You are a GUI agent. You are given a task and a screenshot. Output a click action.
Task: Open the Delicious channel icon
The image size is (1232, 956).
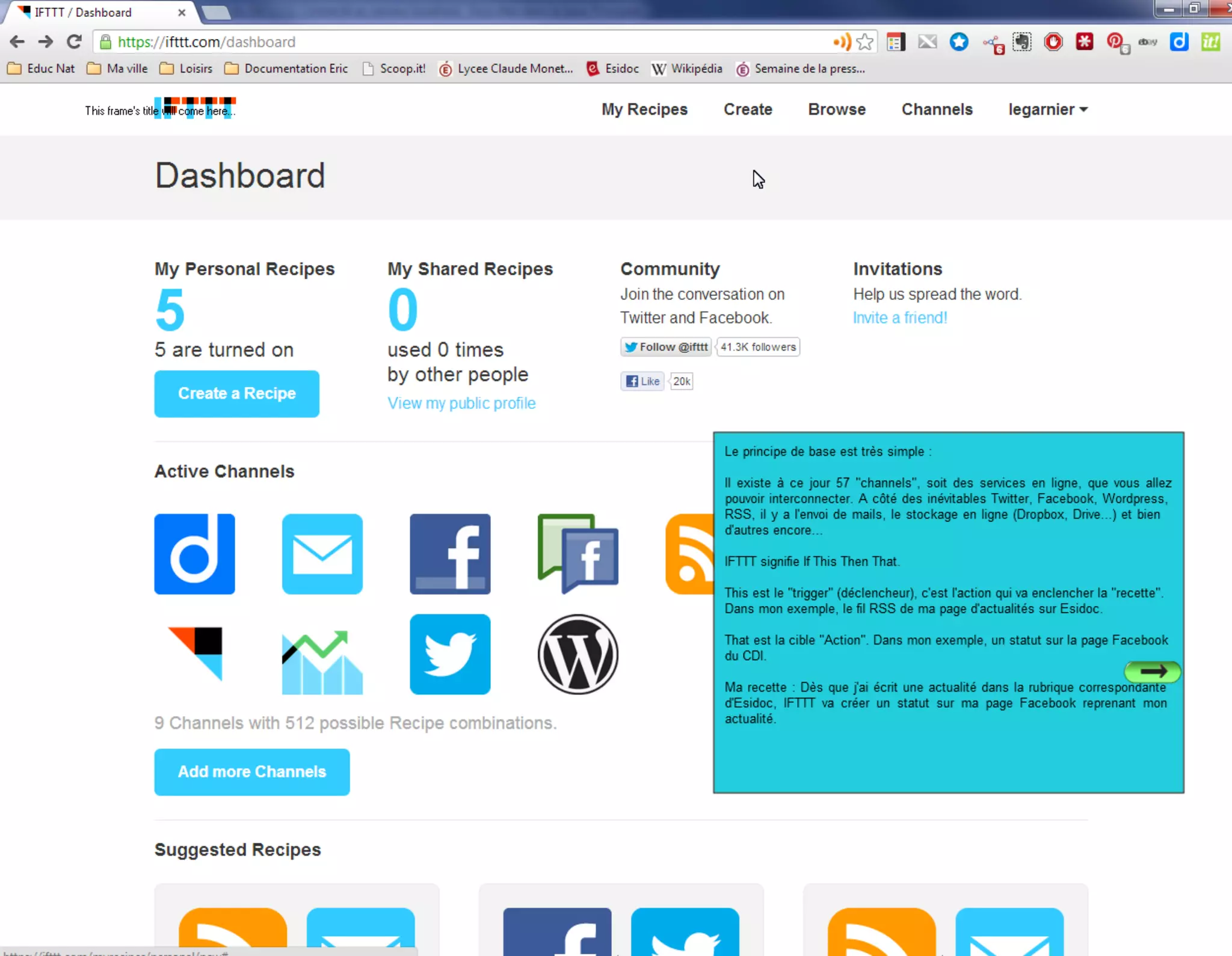pos(194,554)
